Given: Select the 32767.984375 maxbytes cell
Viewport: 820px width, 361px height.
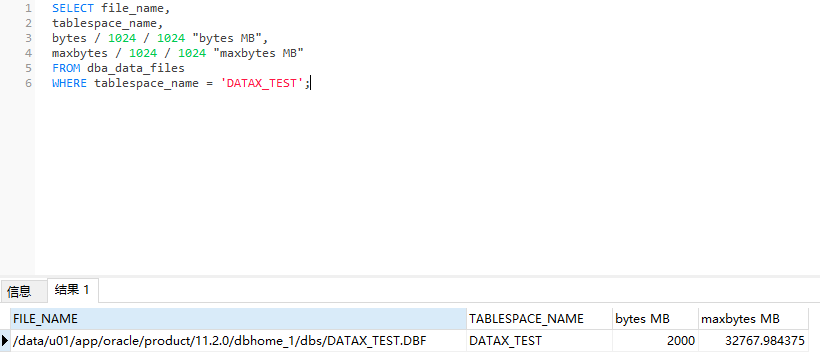Looking at the screenshot, I should coord(753,341).
